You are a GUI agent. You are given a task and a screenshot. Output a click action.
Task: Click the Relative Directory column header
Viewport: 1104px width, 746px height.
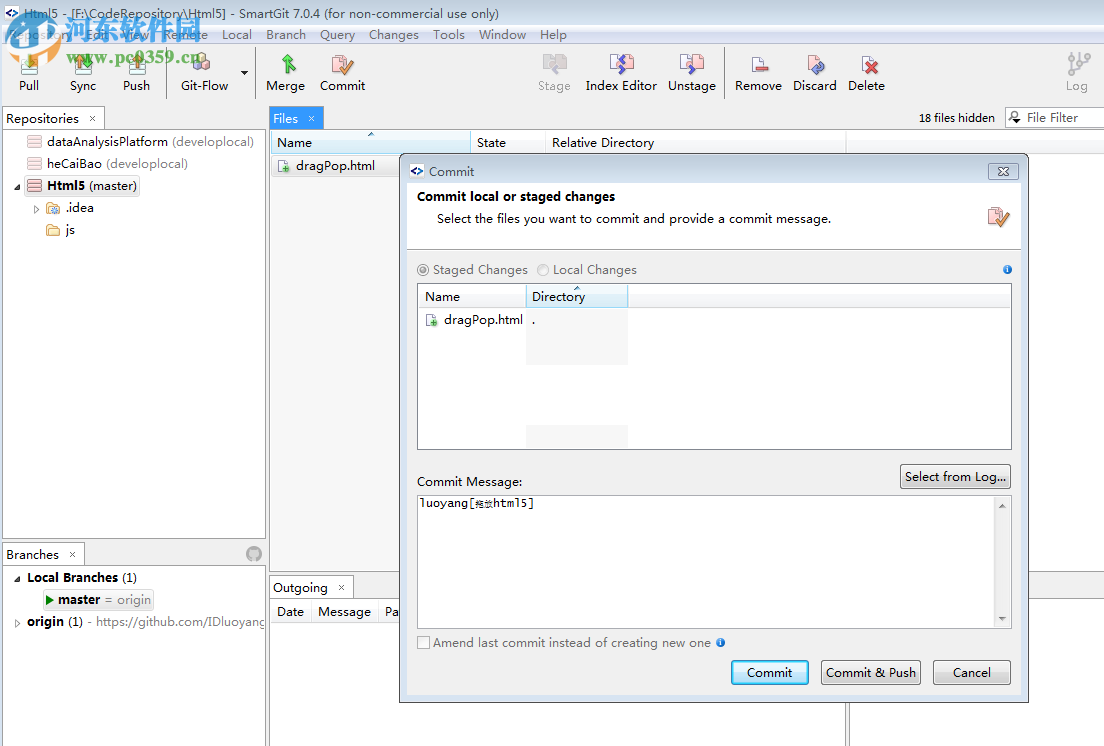tap(696, 142)
